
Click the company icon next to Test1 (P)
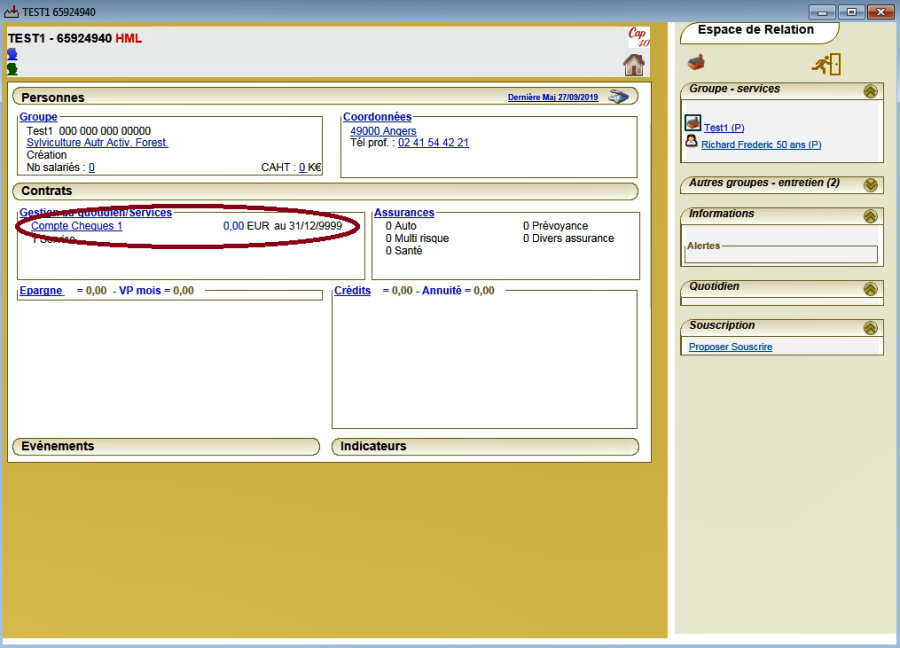point(693,124)
